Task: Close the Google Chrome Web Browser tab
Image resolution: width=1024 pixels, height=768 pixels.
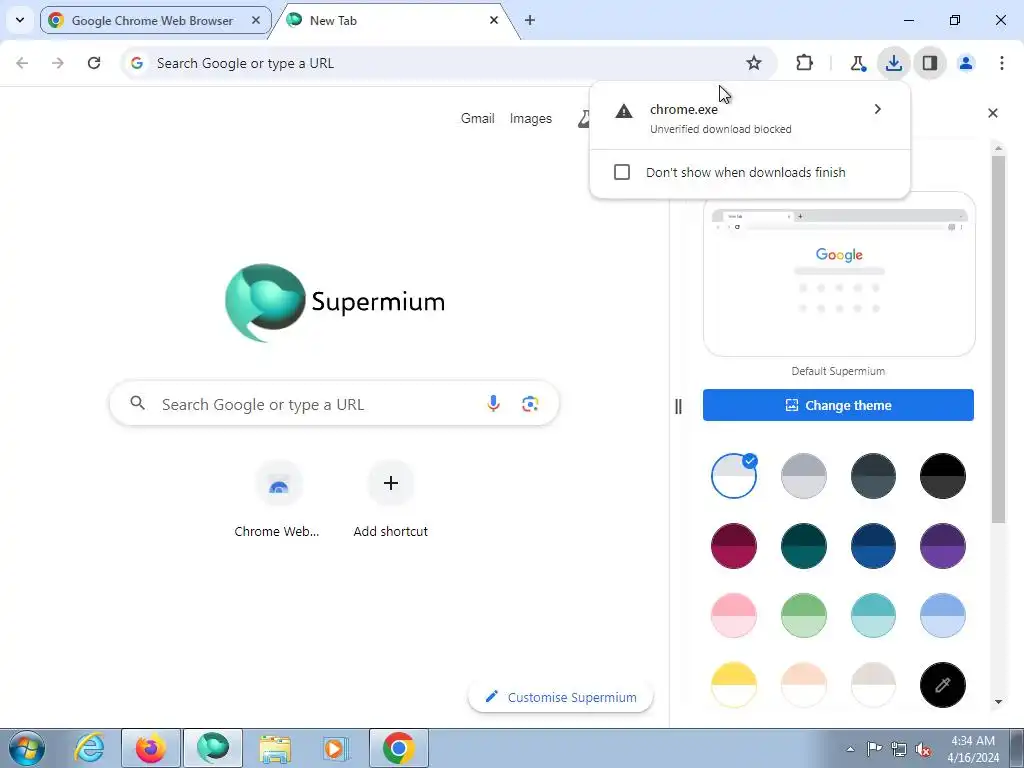Action: (x=256, y=20)
